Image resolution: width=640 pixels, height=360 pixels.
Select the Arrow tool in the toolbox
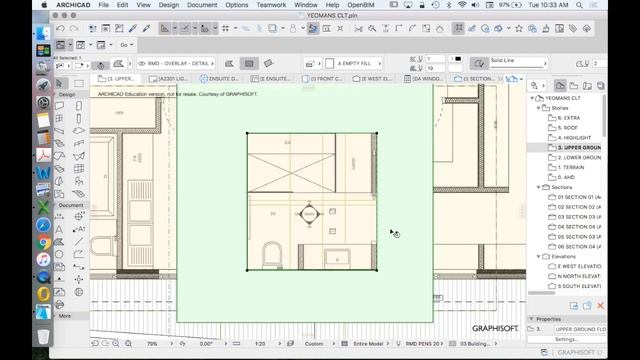pos(60,84)
